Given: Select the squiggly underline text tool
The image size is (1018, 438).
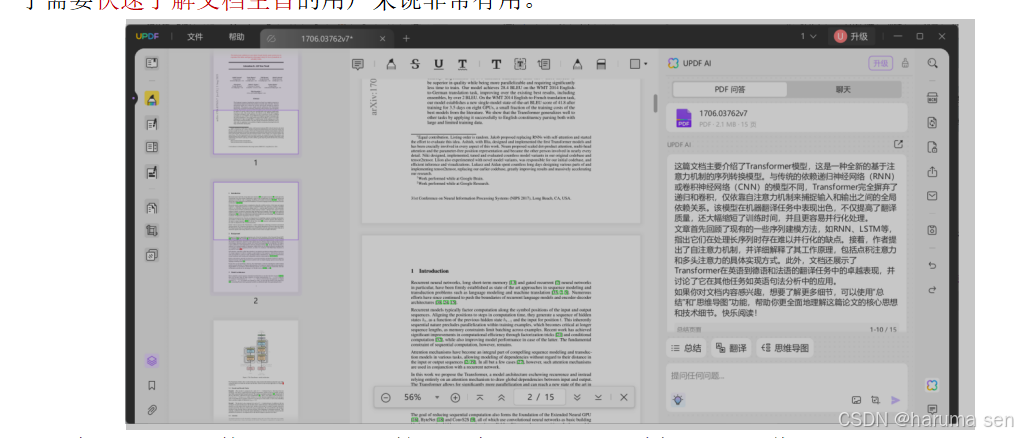Looking at the screenshot, I should (x=462, y=64).
